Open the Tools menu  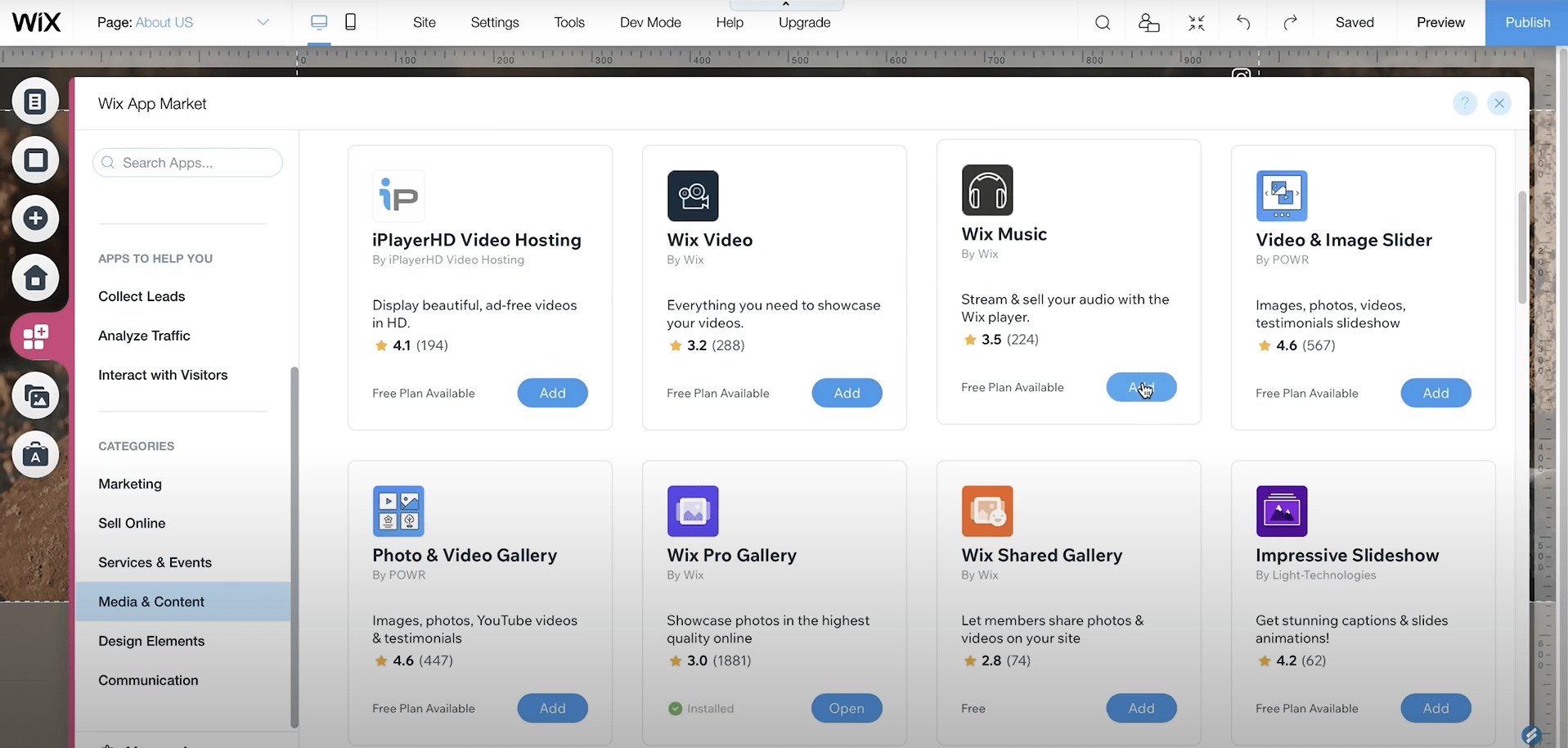pos(569,23)
